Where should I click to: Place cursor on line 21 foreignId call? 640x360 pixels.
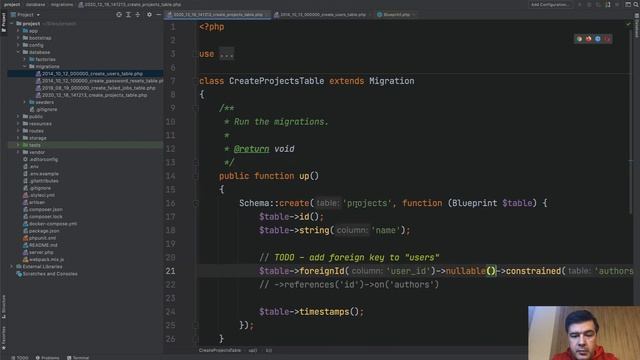pyautogui.click(x=322, y=271)
